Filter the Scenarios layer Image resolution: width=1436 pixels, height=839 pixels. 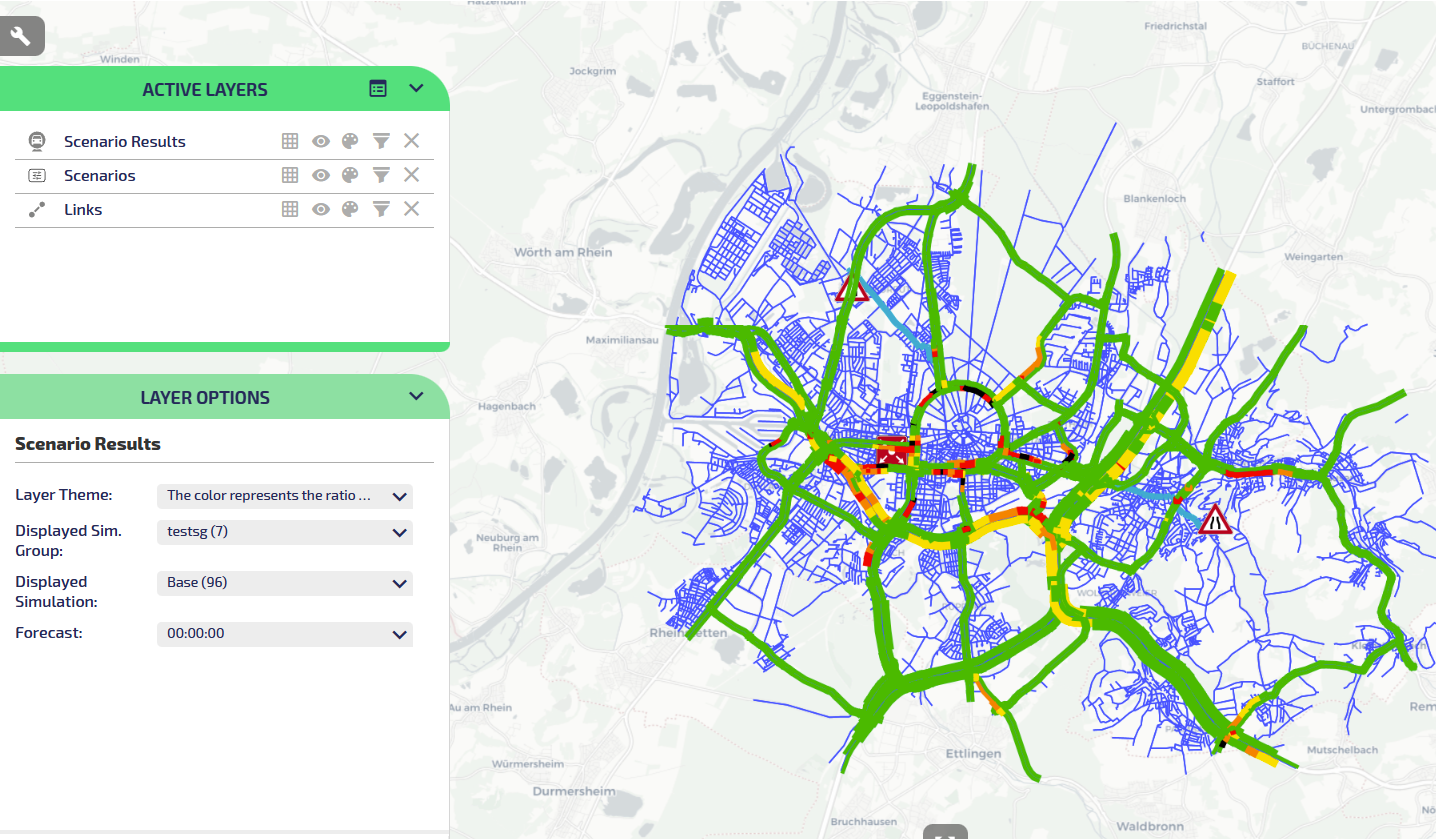point(381,175)
